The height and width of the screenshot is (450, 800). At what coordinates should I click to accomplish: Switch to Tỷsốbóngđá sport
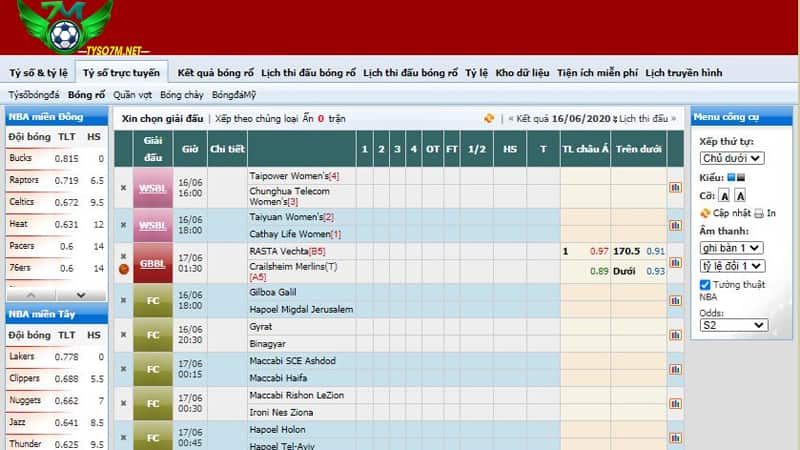point(34,95)
